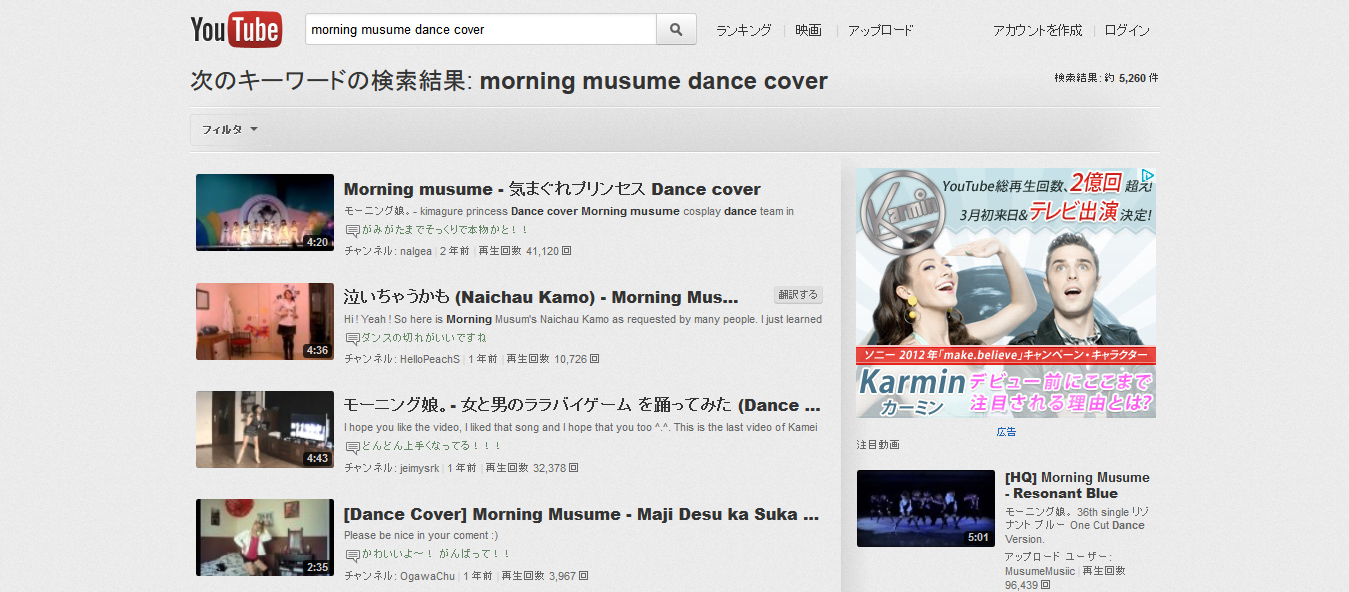Open 泣いちゃうかも Naichau Kamo video title
The image size is (1349, 592).
541,297
